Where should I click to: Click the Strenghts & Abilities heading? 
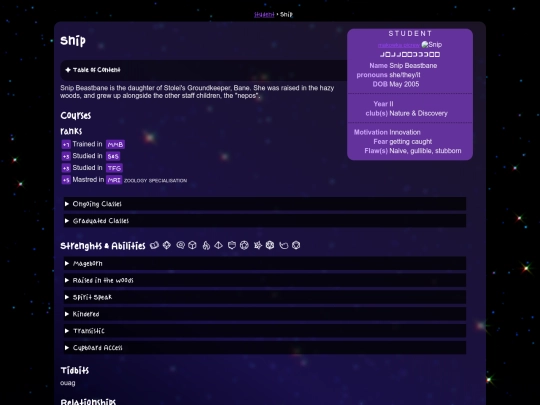click(103, 246)
